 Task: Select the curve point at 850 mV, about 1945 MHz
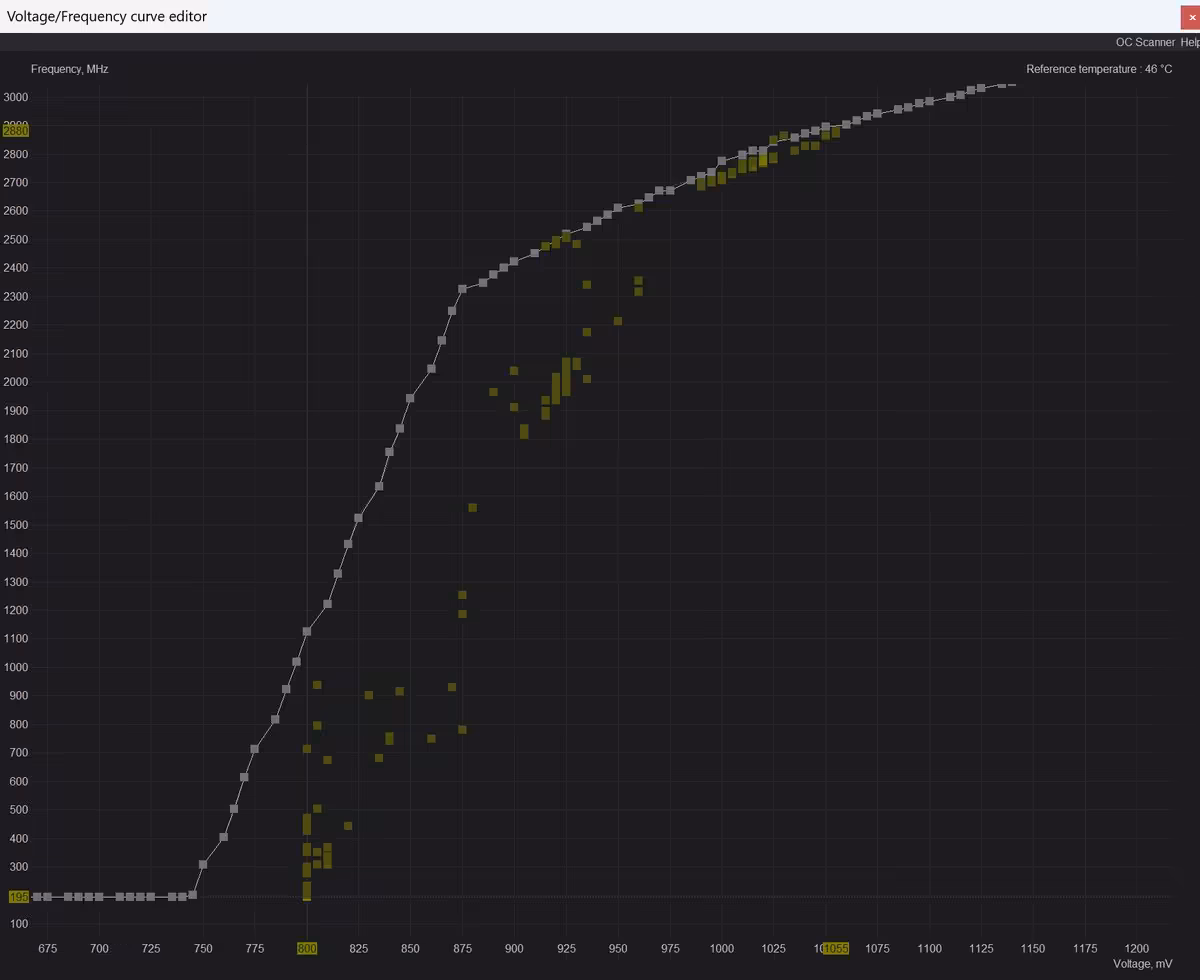[410, 398]
